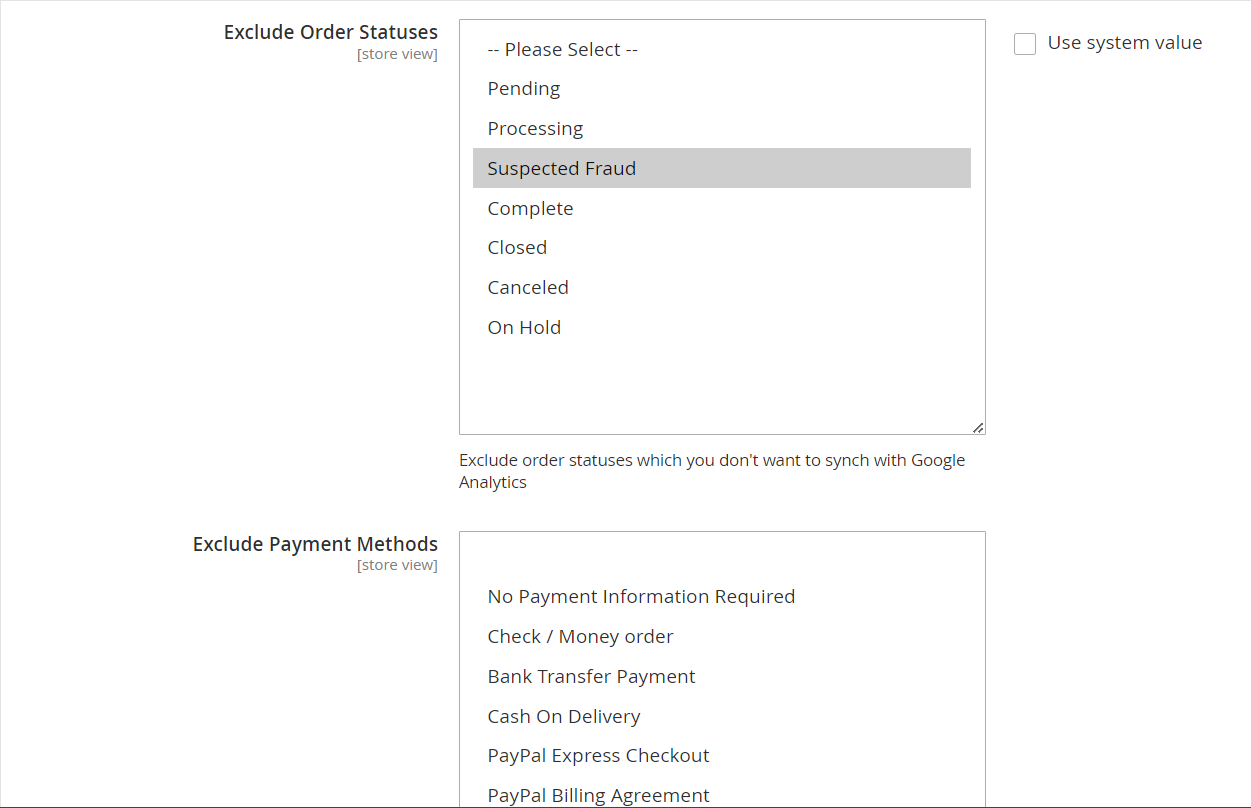Select Bank Transfer Payment option

coord(591,677)
